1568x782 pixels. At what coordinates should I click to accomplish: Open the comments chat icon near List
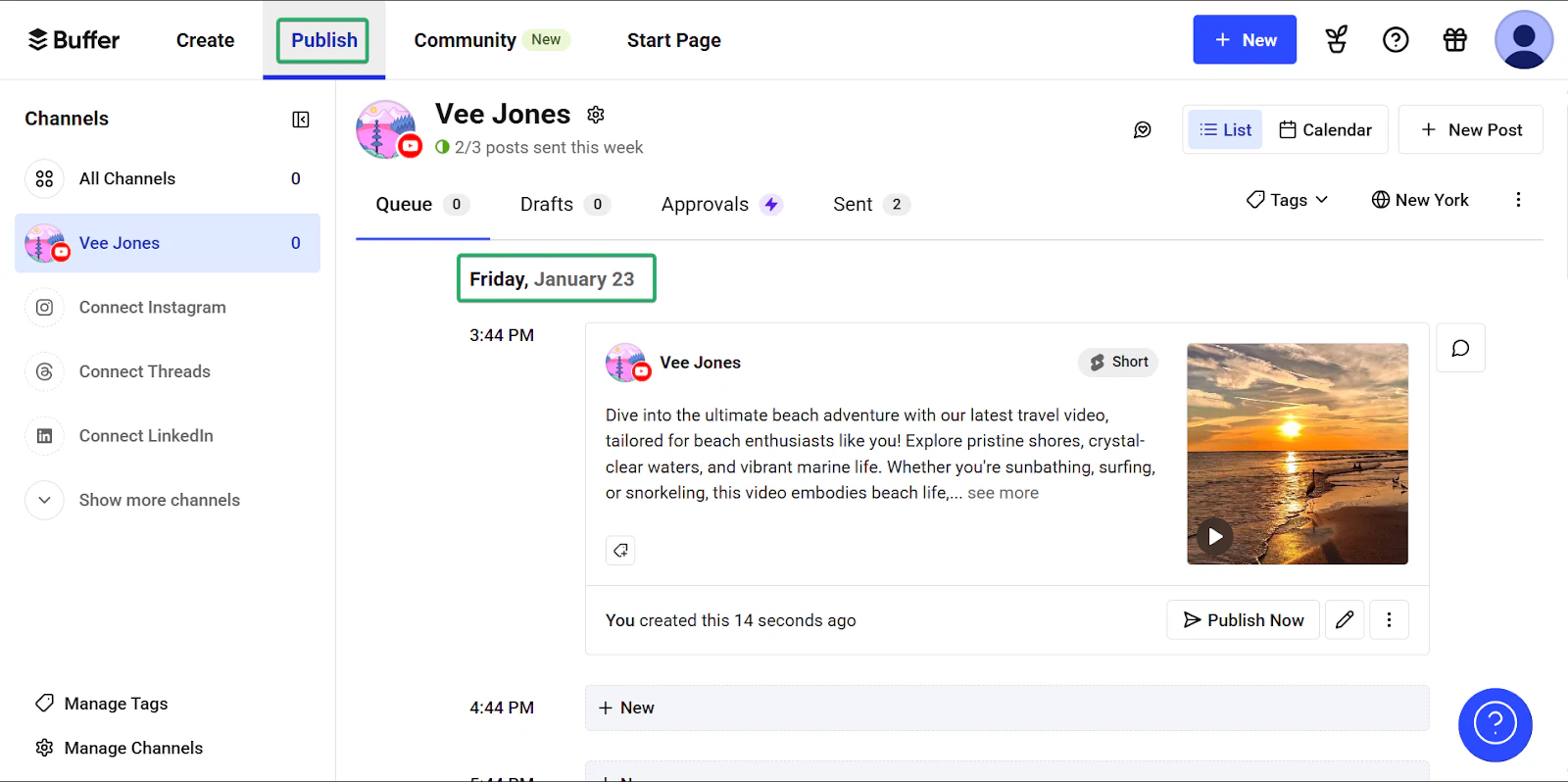pos(1143,130)
